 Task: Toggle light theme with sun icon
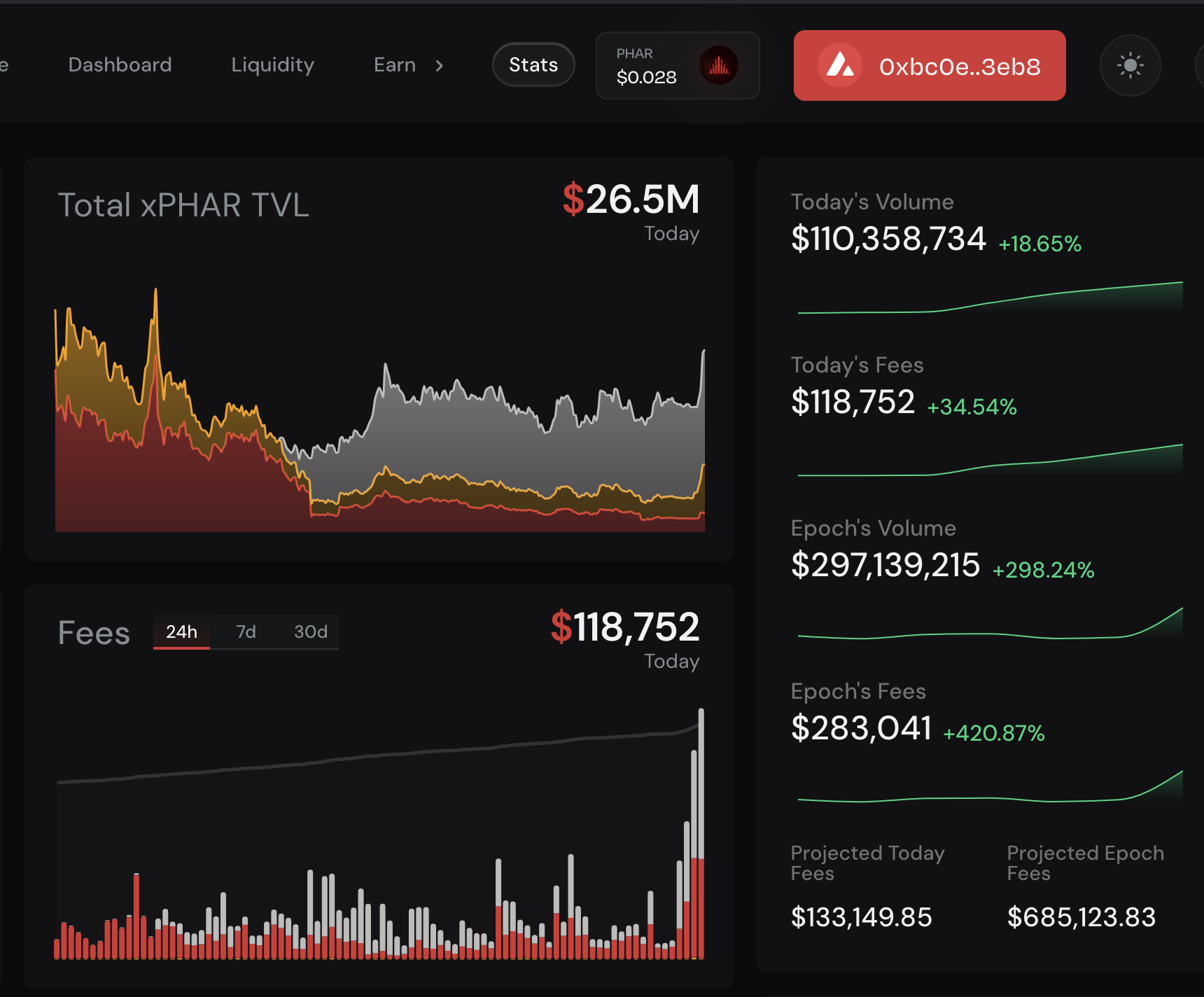pos(1130,65)
